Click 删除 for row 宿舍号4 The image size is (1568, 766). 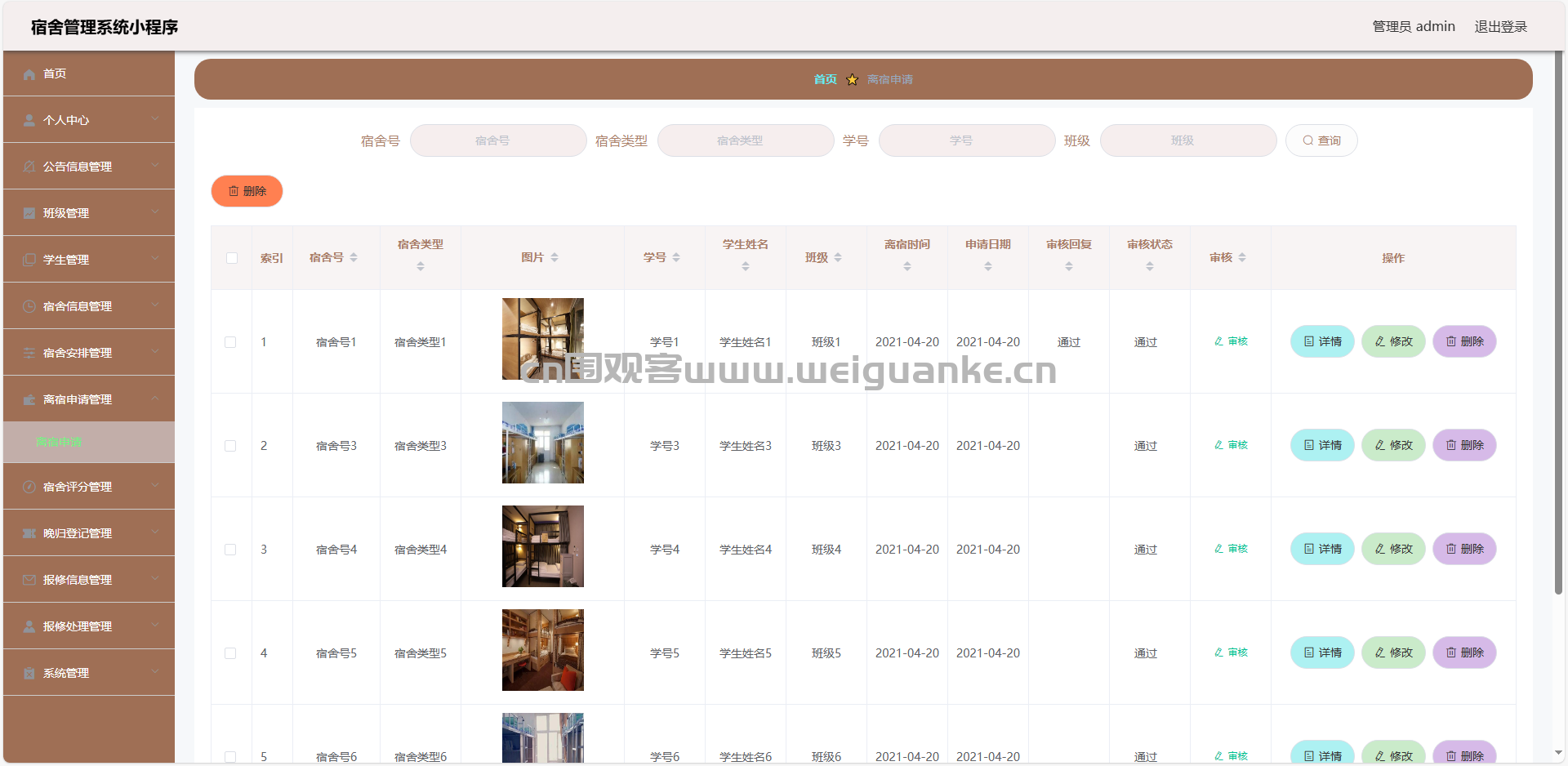[1464, 549]
